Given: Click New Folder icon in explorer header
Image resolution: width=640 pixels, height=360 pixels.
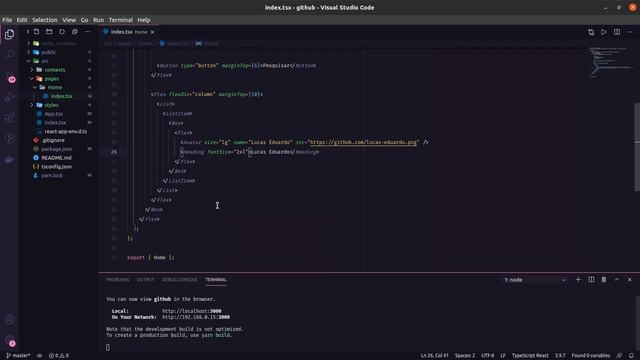Looking at the screenshot, I should click(x=49, y=32).
